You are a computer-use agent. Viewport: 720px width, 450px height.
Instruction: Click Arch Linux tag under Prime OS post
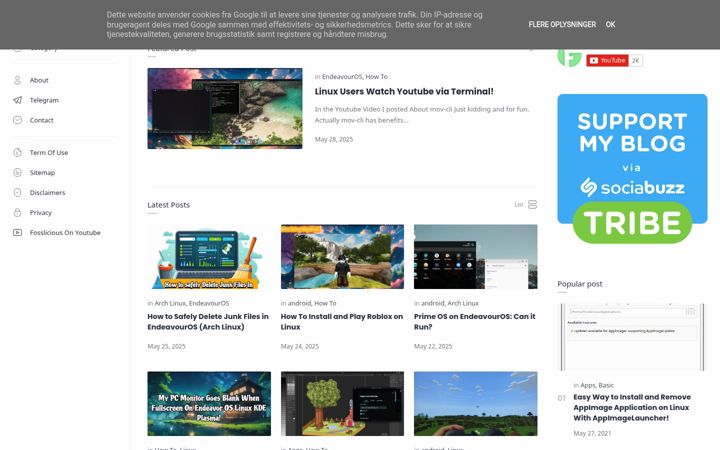click(x=463, y=303)
